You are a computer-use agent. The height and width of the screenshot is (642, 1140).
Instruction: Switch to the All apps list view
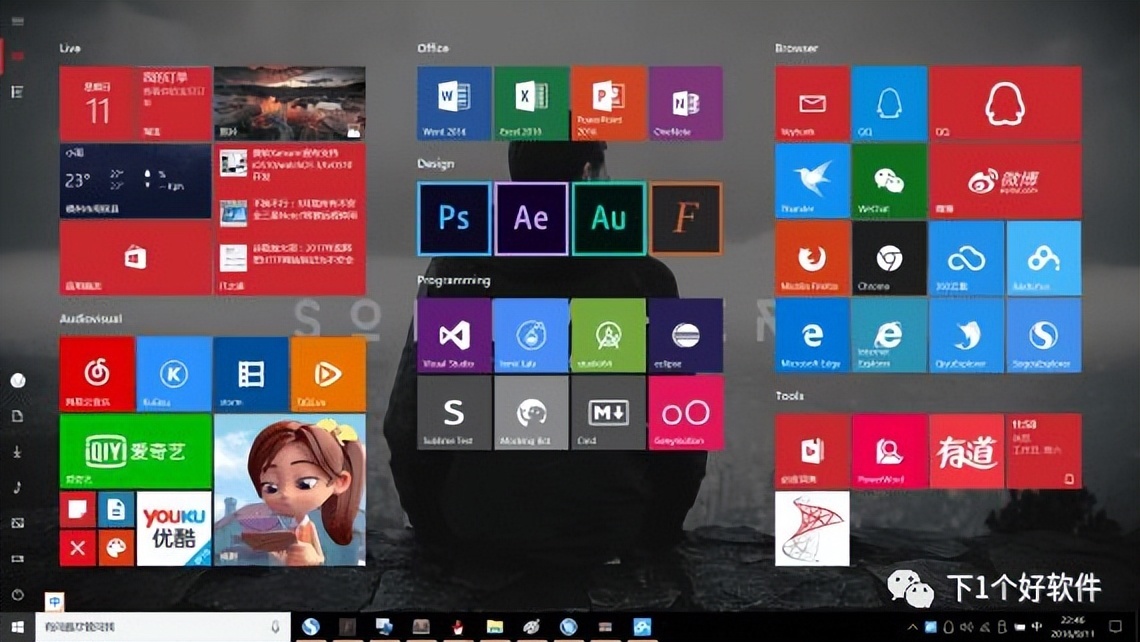pos(17,92)
